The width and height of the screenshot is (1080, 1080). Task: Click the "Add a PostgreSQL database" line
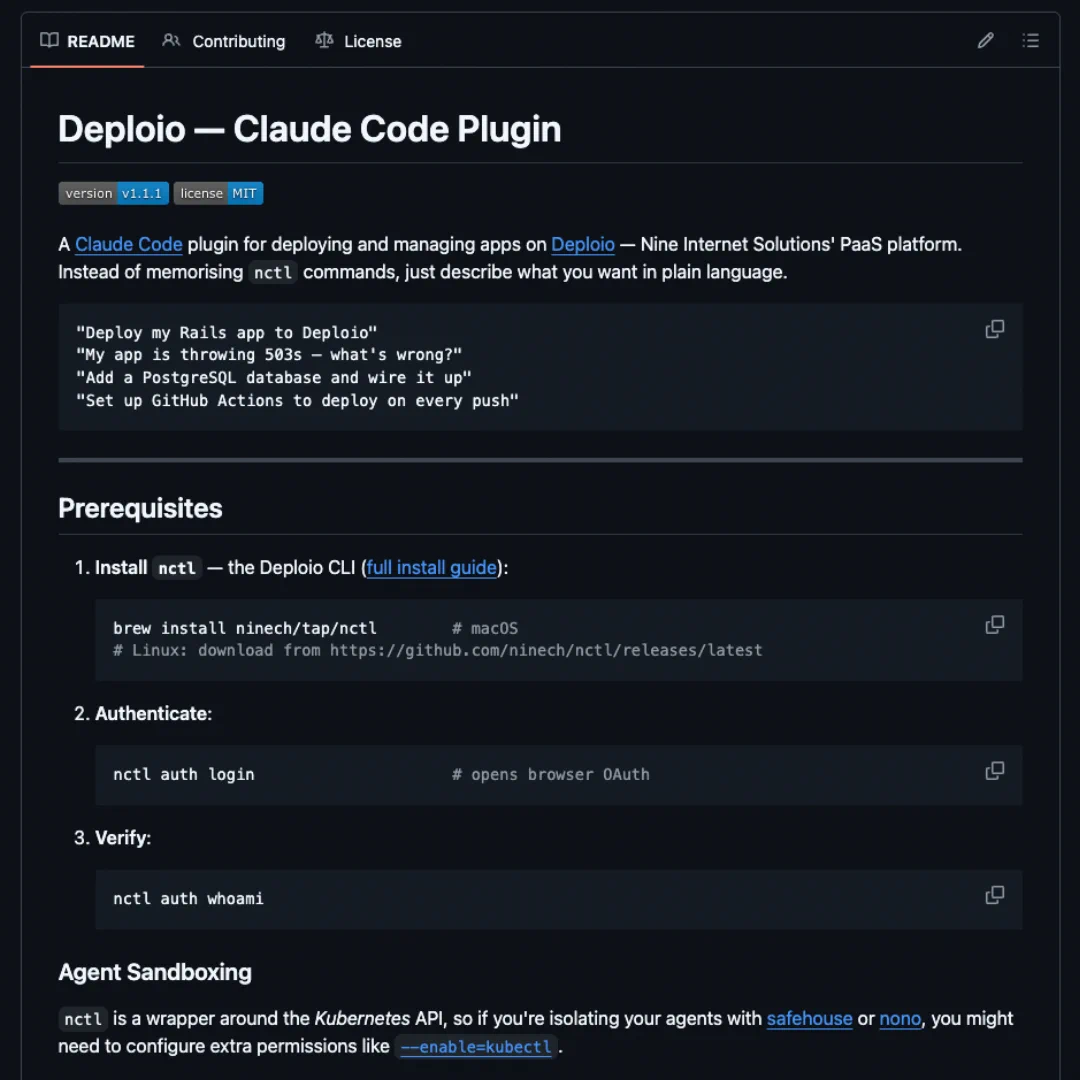(273, 377)
